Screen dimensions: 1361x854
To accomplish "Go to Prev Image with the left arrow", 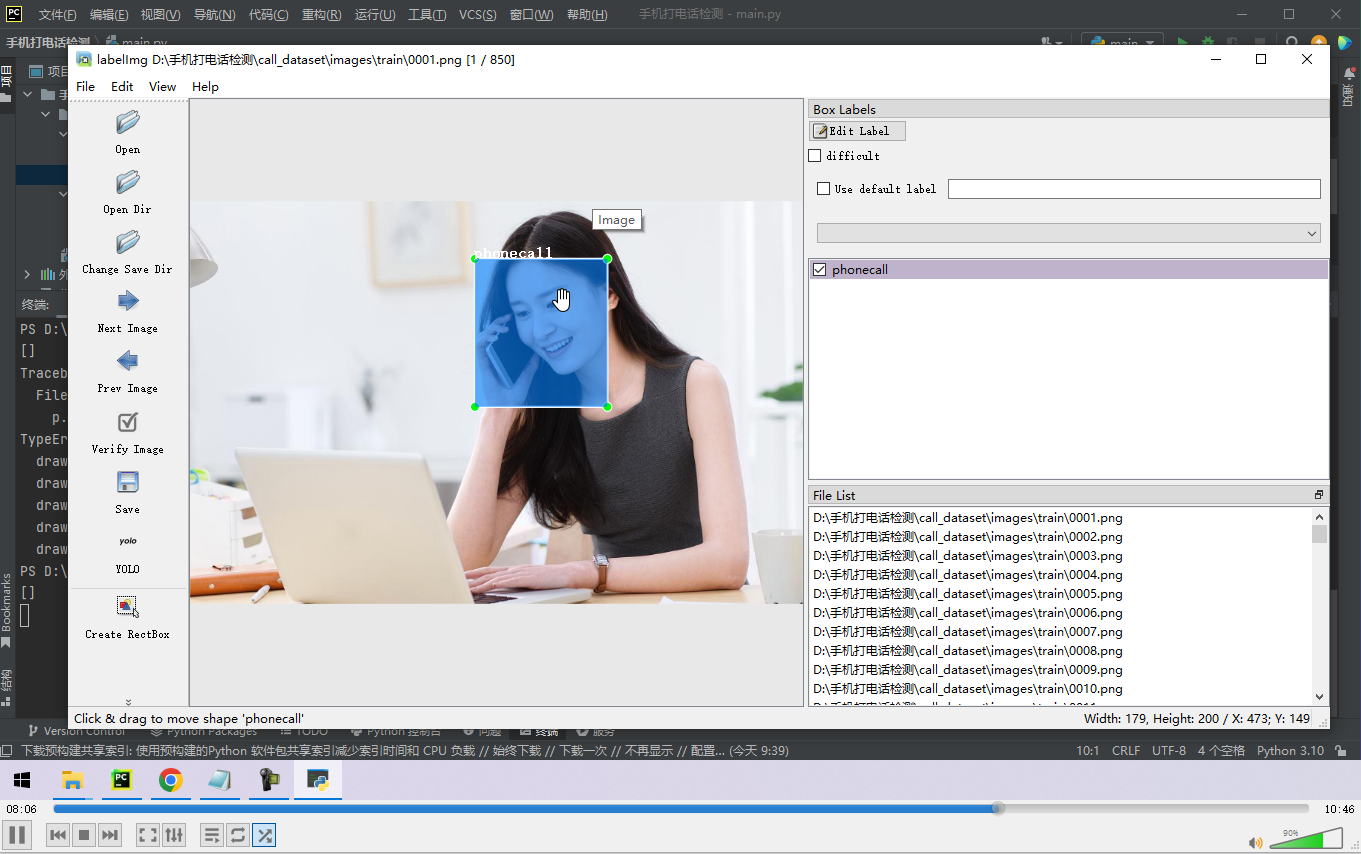I will [x=128, y=361].
